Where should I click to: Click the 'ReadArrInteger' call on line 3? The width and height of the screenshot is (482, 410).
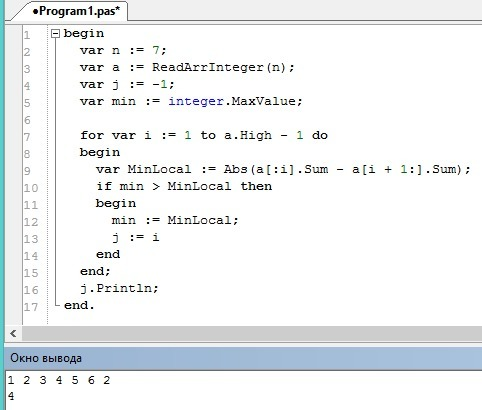[x=208, y=67]
